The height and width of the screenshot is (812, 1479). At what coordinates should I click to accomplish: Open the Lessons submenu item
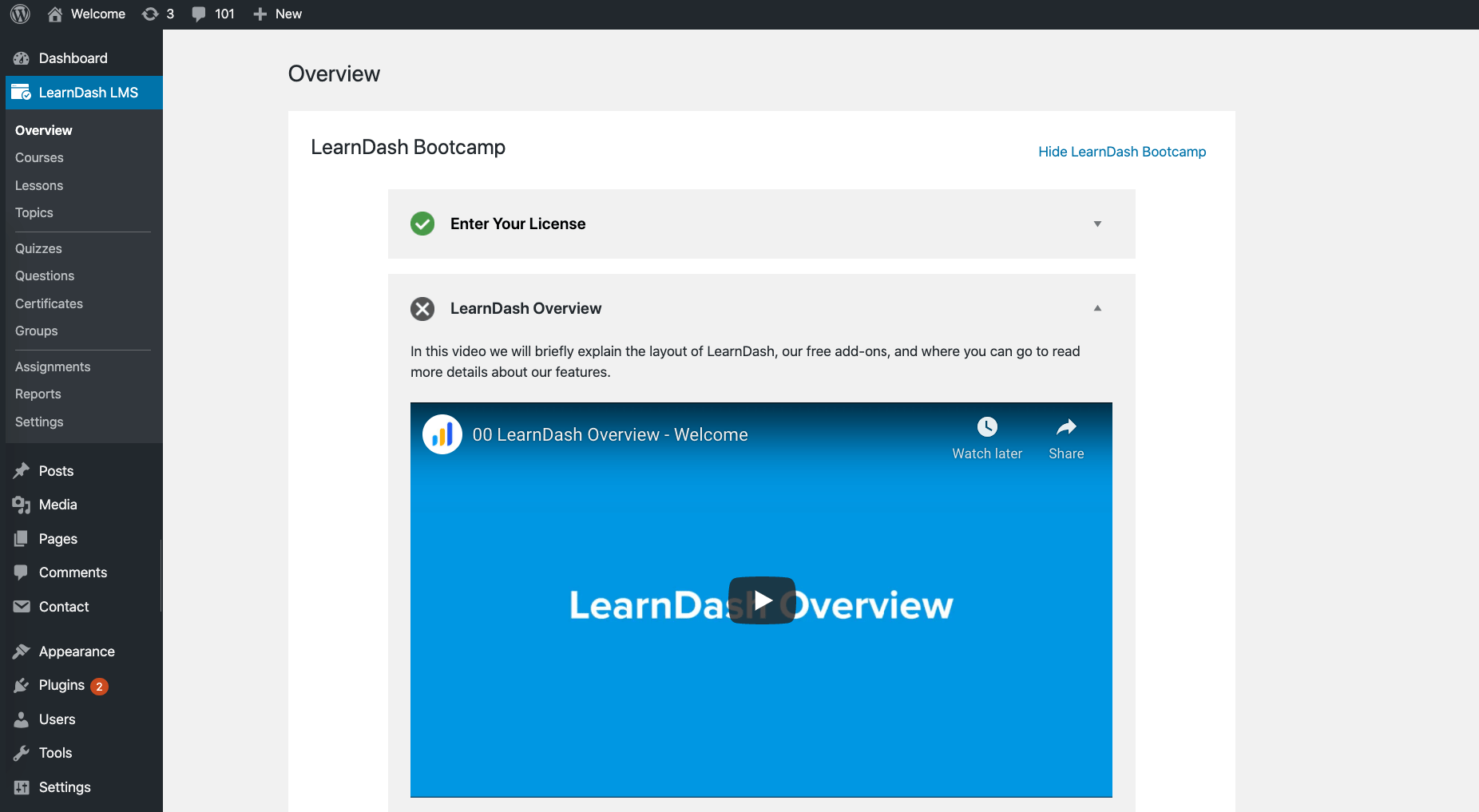tap(39, 185)
